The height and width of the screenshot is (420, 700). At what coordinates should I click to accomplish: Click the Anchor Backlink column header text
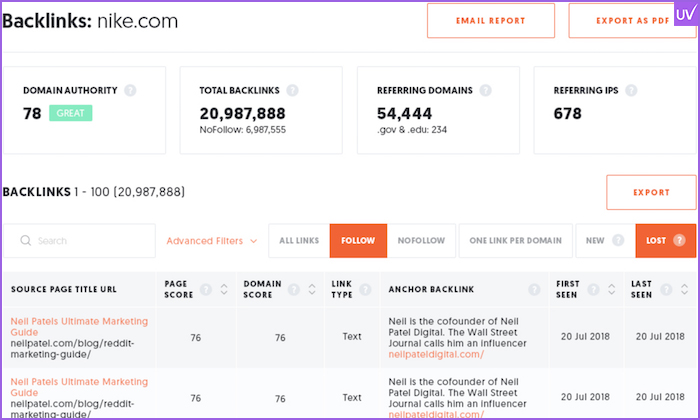pyautogui.click(x=431, y=289)
